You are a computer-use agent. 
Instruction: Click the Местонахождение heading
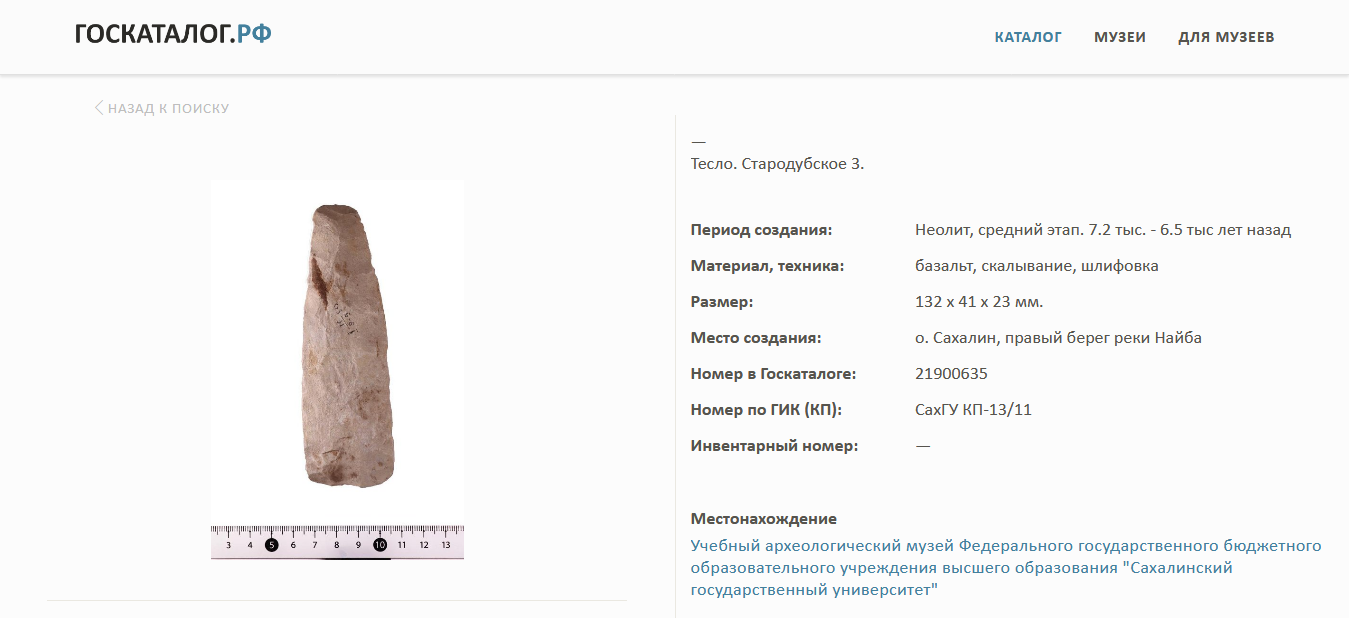click(764, 519)
